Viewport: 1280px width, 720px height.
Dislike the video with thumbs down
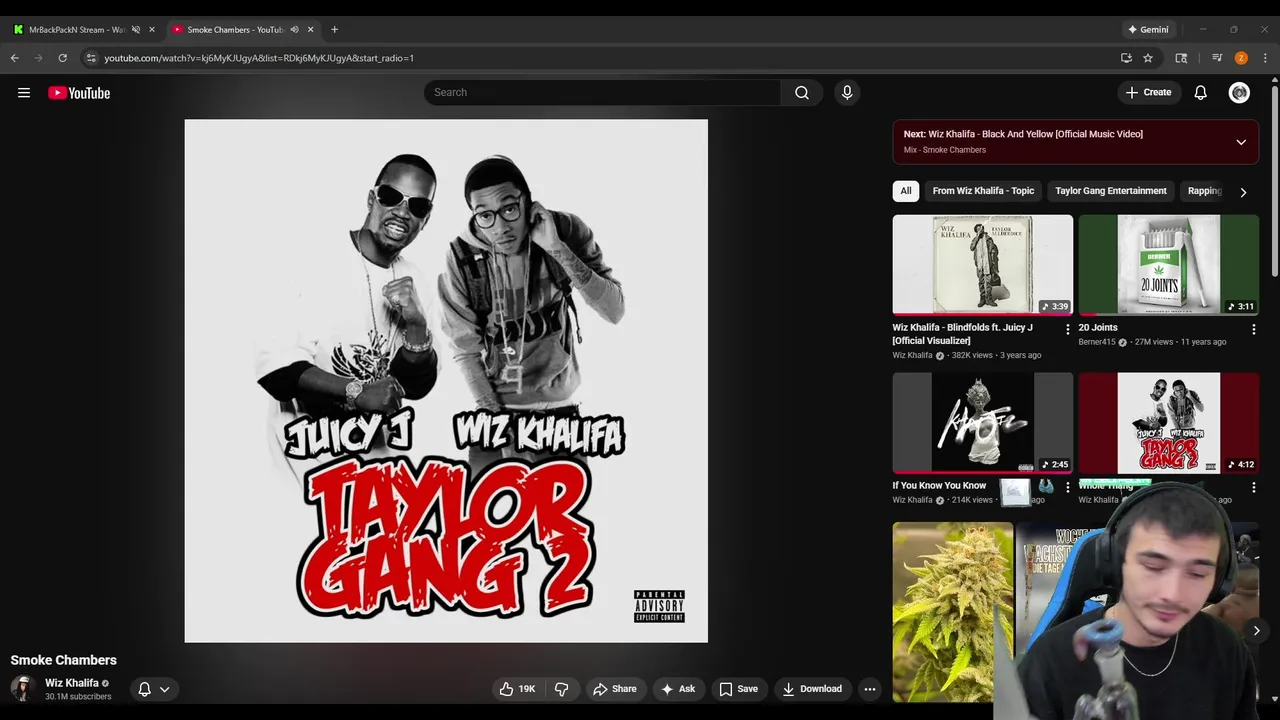click(561, 689)
